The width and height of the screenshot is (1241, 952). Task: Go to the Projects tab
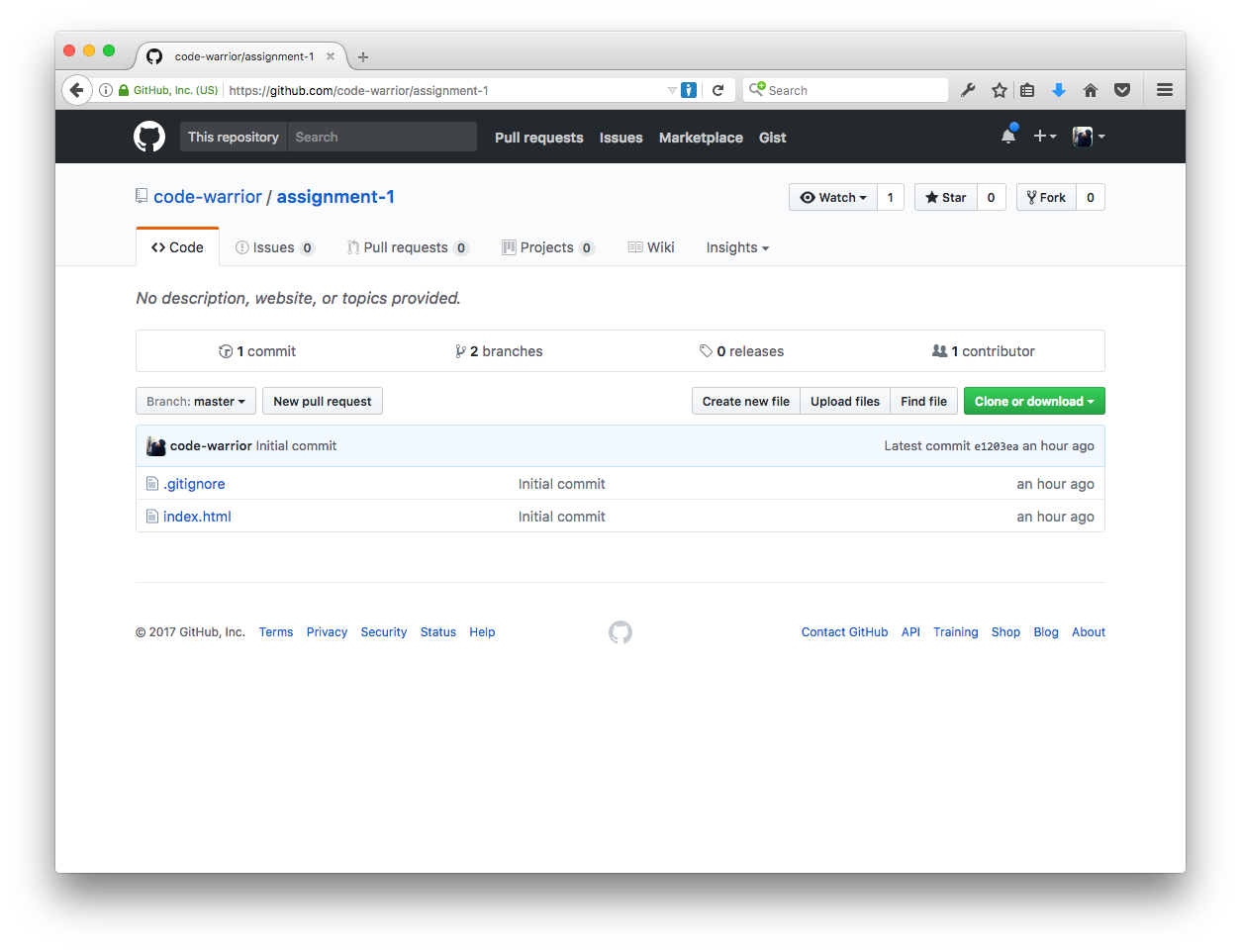(x=548, y=247)
